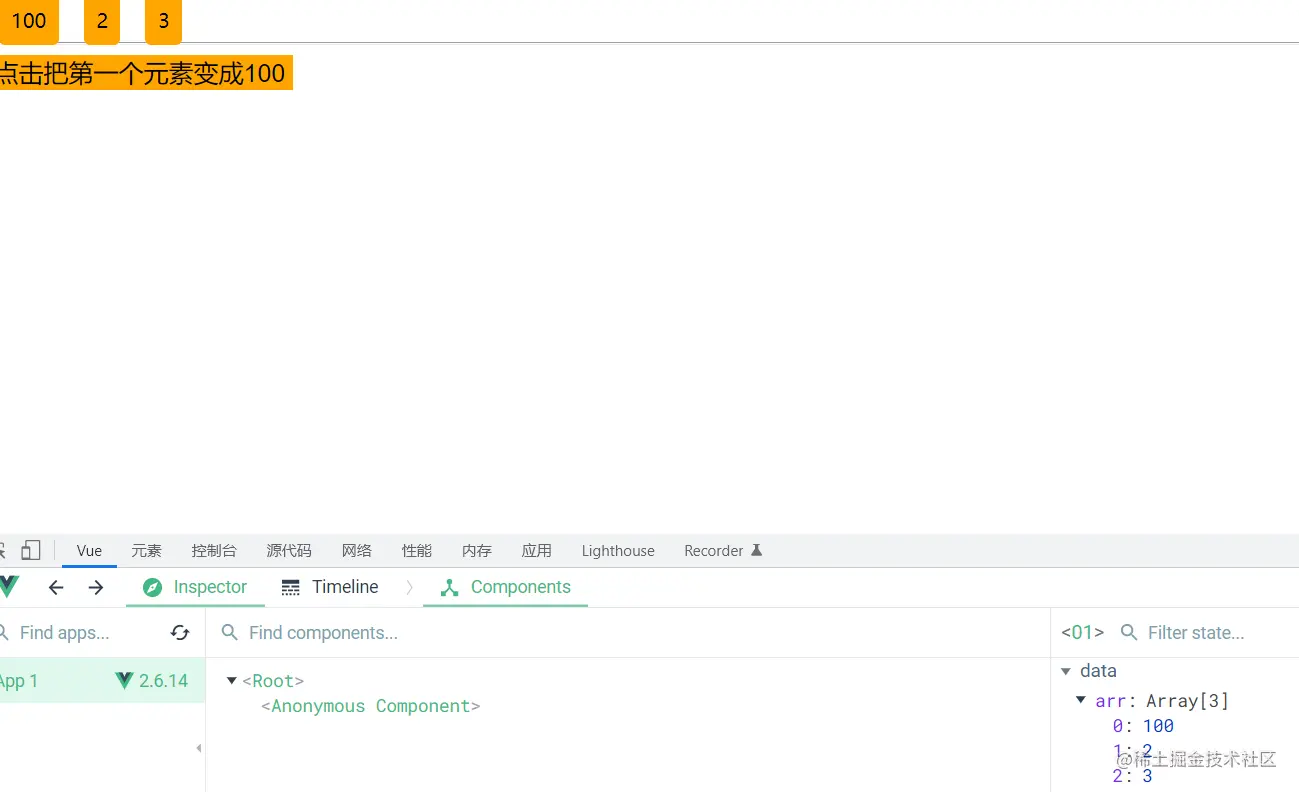Image resolution: width=1299 pixels, height=792 pixels.
Task: Open the 内存 tab
Action: tap(477, 551)
